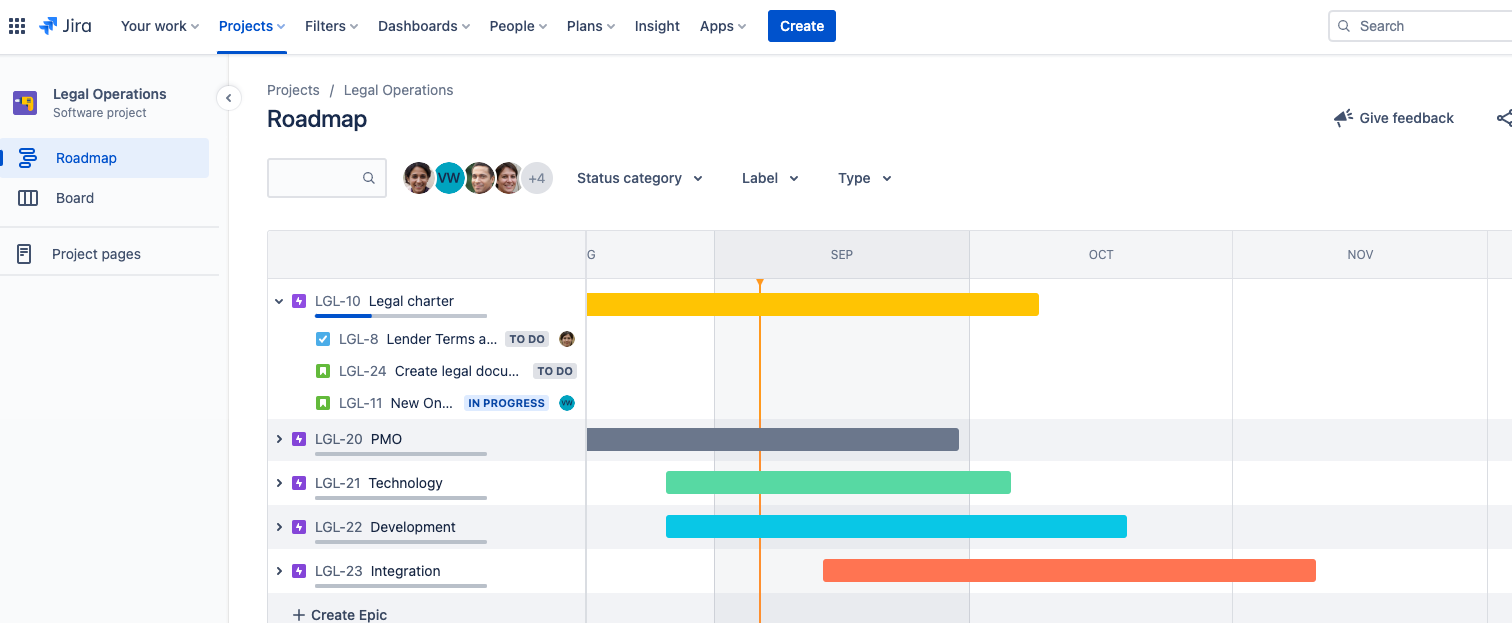Switch to the Board view
This screenshot has height=624, width=1512.
click(x=75, y=197)
